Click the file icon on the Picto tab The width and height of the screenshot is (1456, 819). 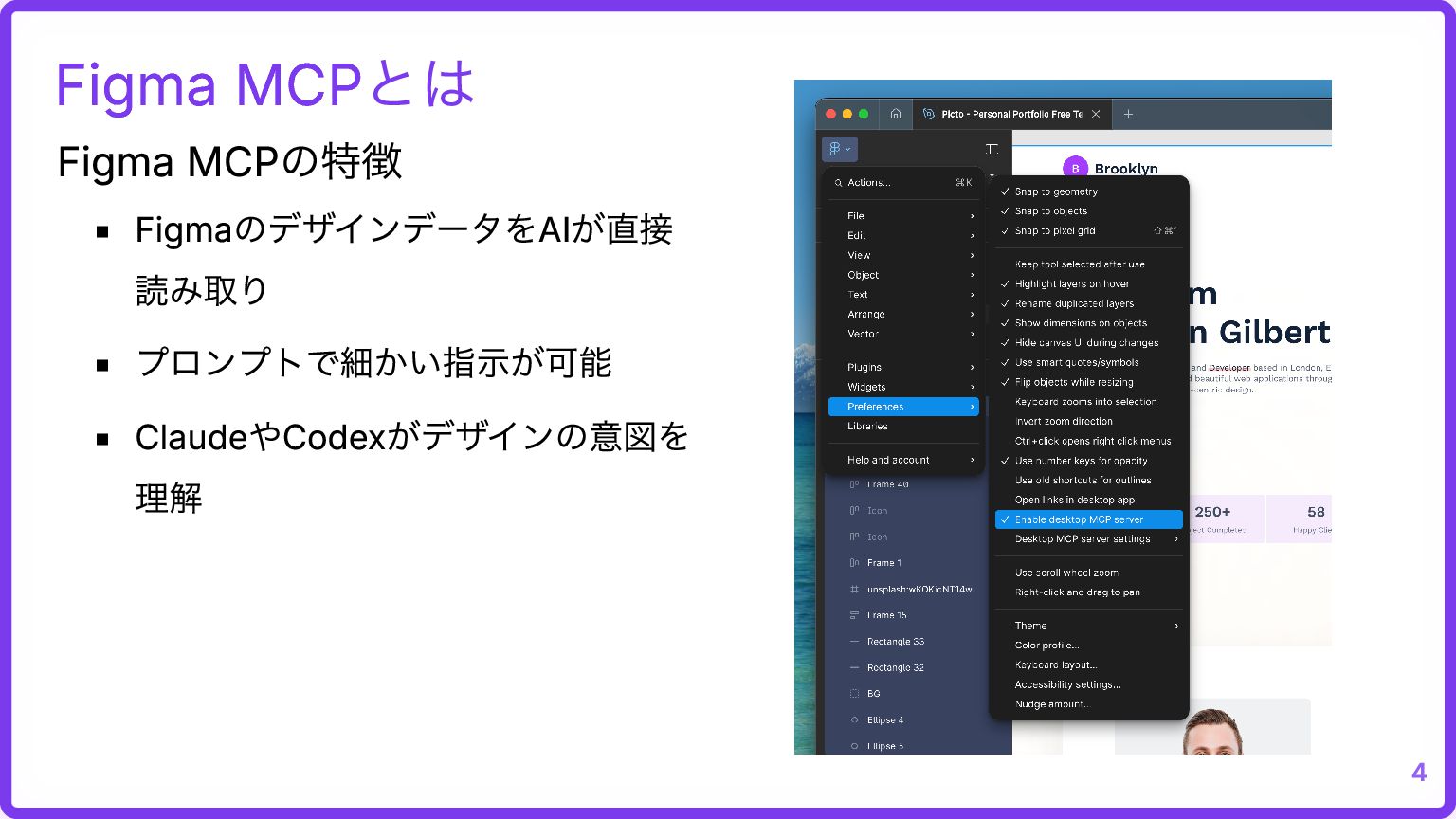[x=928, y=114]
